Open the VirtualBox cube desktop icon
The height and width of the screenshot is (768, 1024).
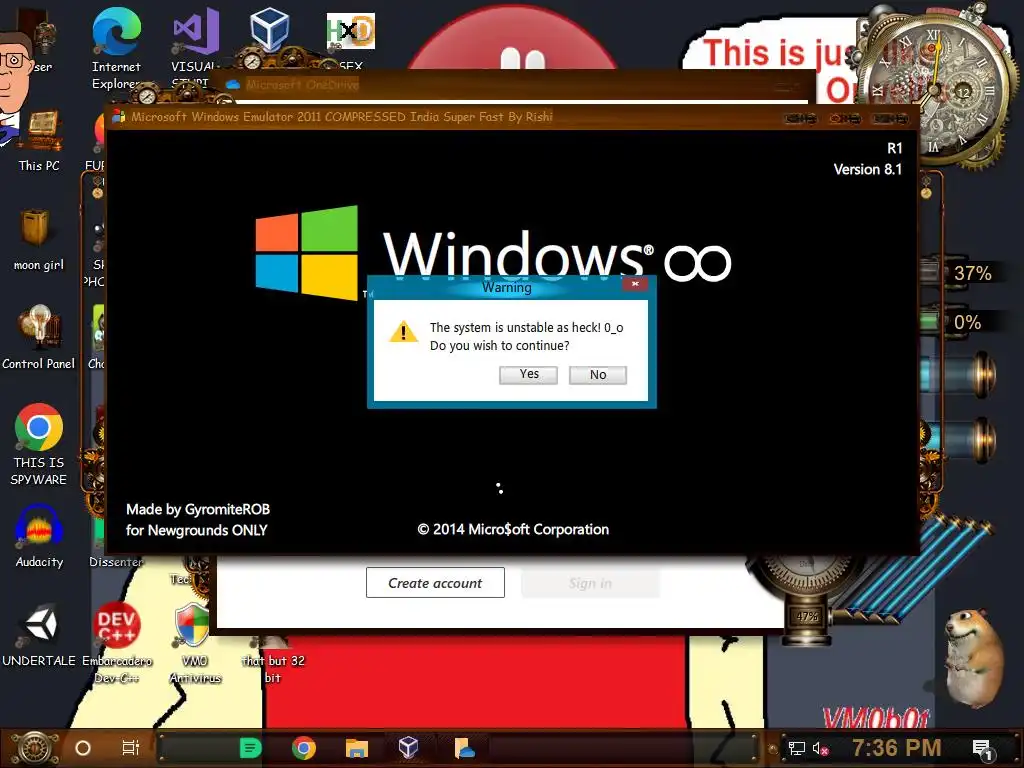tap(269, 29)
